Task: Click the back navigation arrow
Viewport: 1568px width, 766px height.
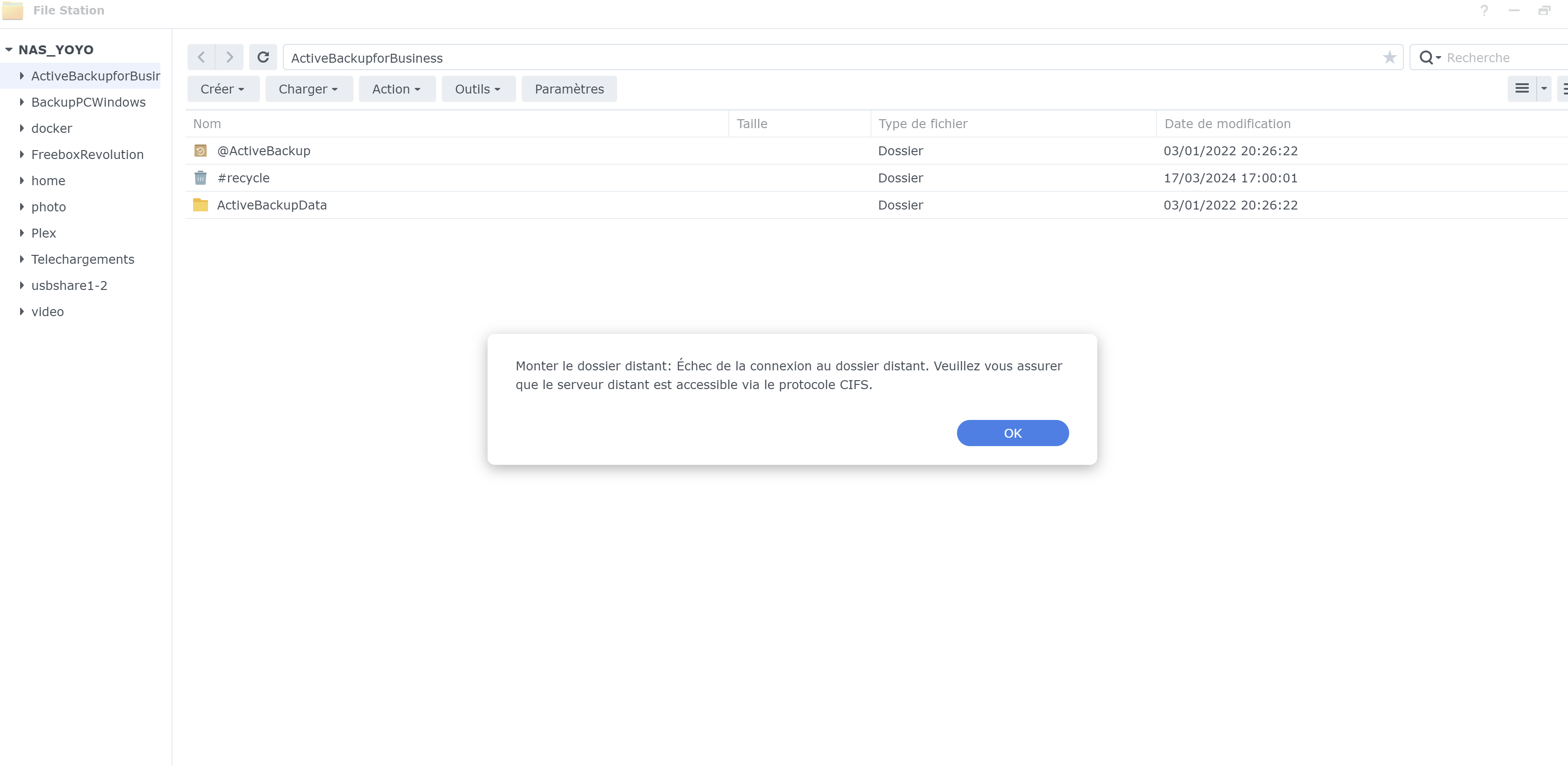Action: point(201,57)
